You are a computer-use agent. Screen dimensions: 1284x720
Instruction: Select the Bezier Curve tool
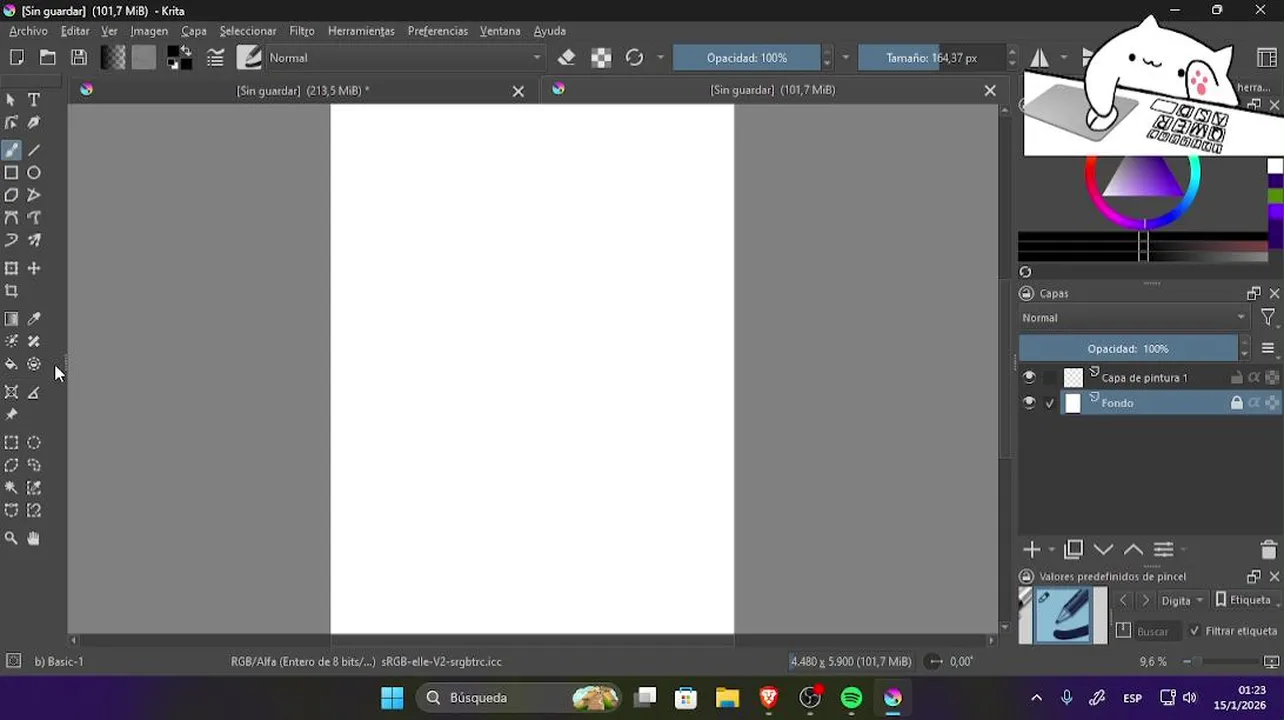(11, 218)
